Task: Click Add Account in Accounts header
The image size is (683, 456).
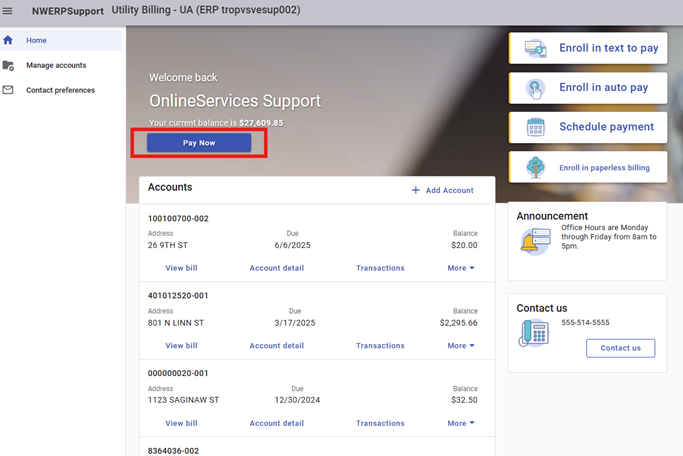Action: [443, 190]
